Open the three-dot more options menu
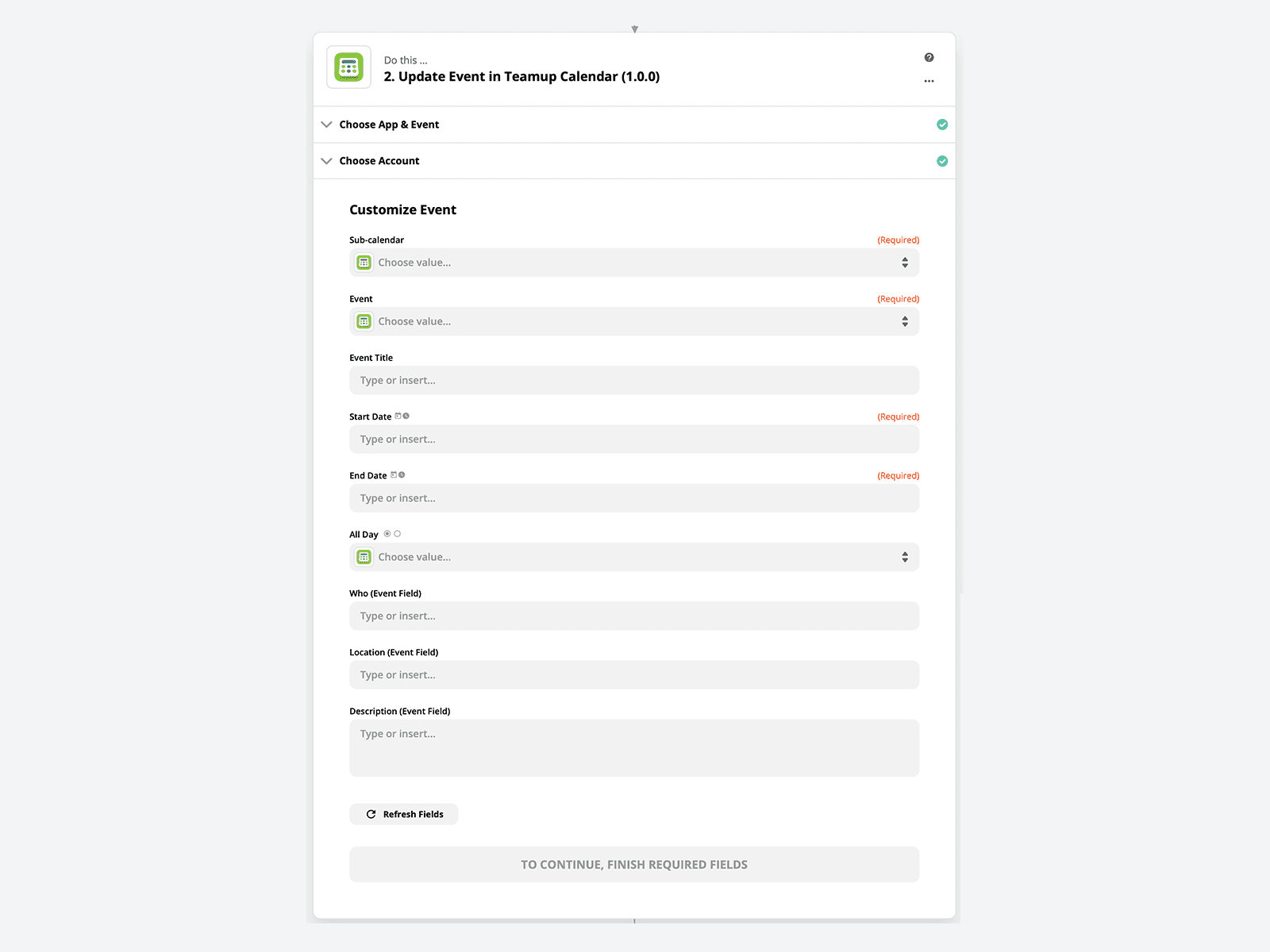The image size is (1270, 952). coord(929,81)
